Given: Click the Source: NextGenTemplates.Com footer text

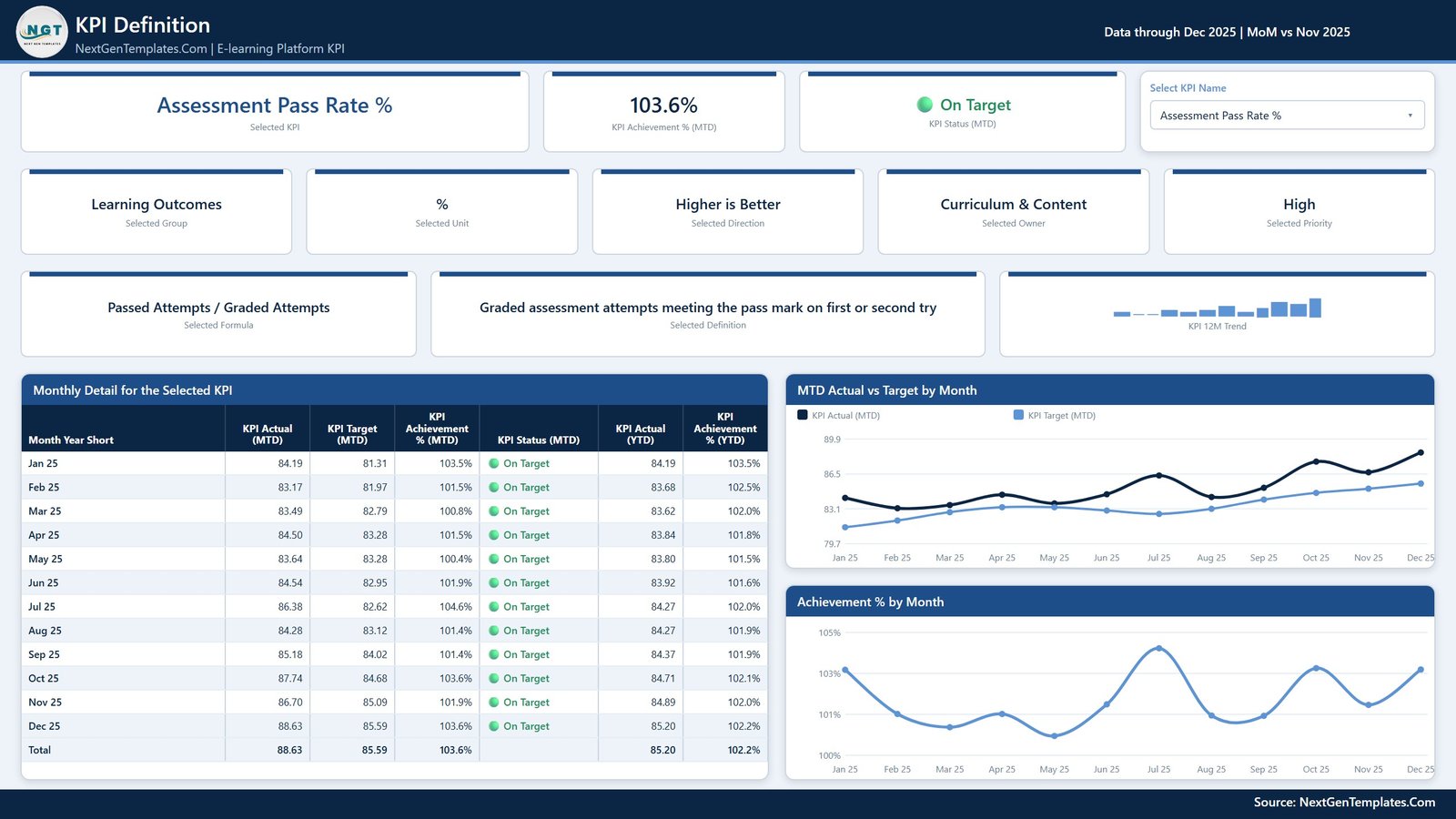Looking at the screenshot, I should coord(1344,803).
